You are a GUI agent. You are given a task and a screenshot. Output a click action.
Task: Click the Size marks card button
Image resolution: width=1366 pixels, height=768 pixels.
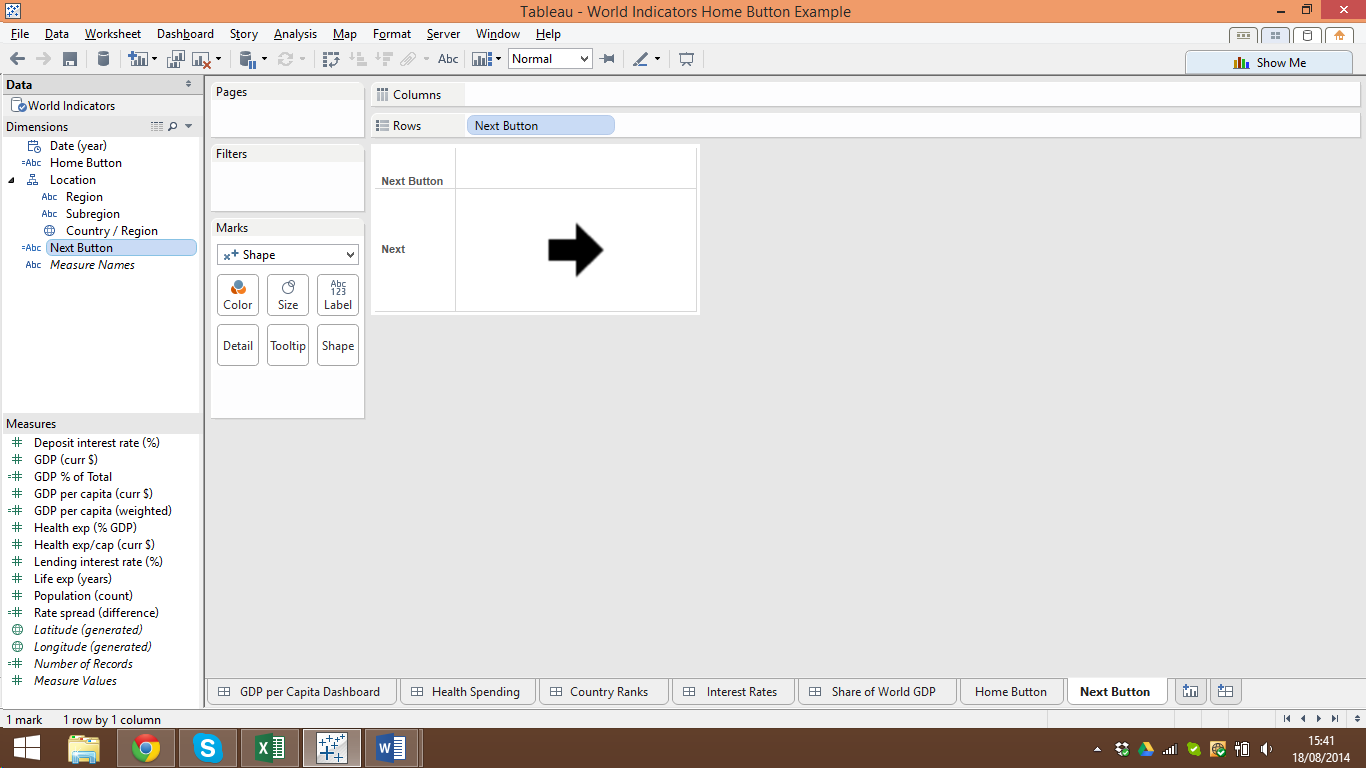pyautogui.click(x=288, y=295)
